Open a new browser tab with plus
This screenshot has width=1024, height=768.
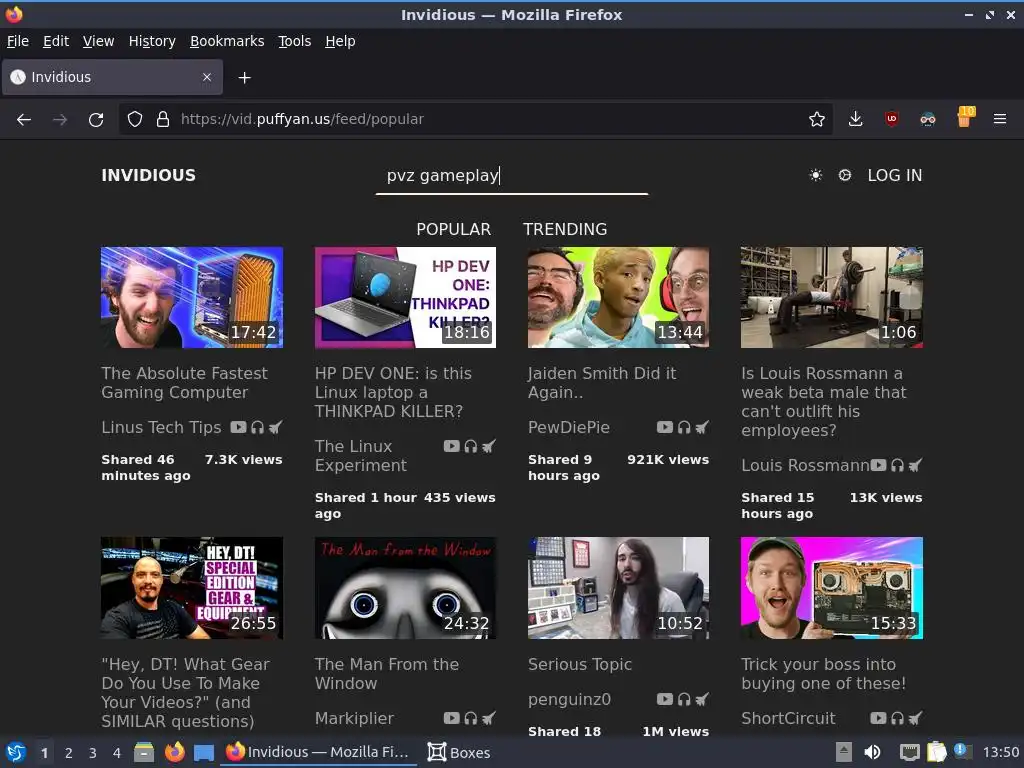pos(244,78)
